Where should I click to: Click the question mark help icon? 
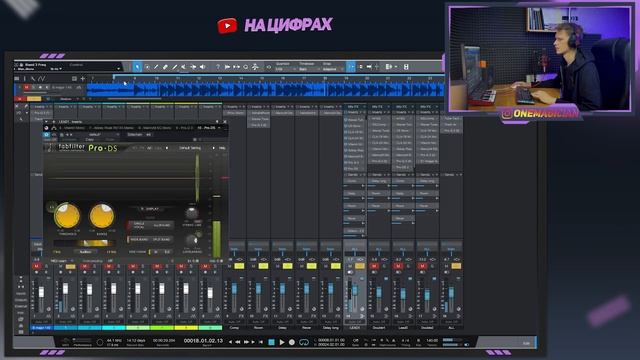pyautogui.click(x=218, y=67)
